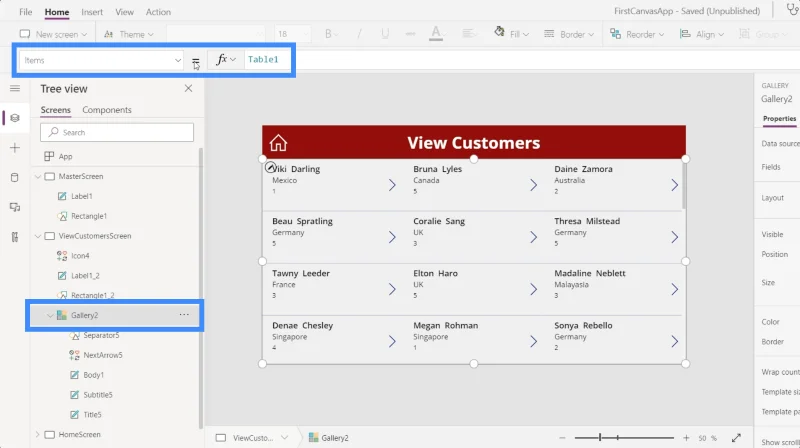Expand the HomeScreen node
Screen dimensions: 800x448
click(38, 435)
